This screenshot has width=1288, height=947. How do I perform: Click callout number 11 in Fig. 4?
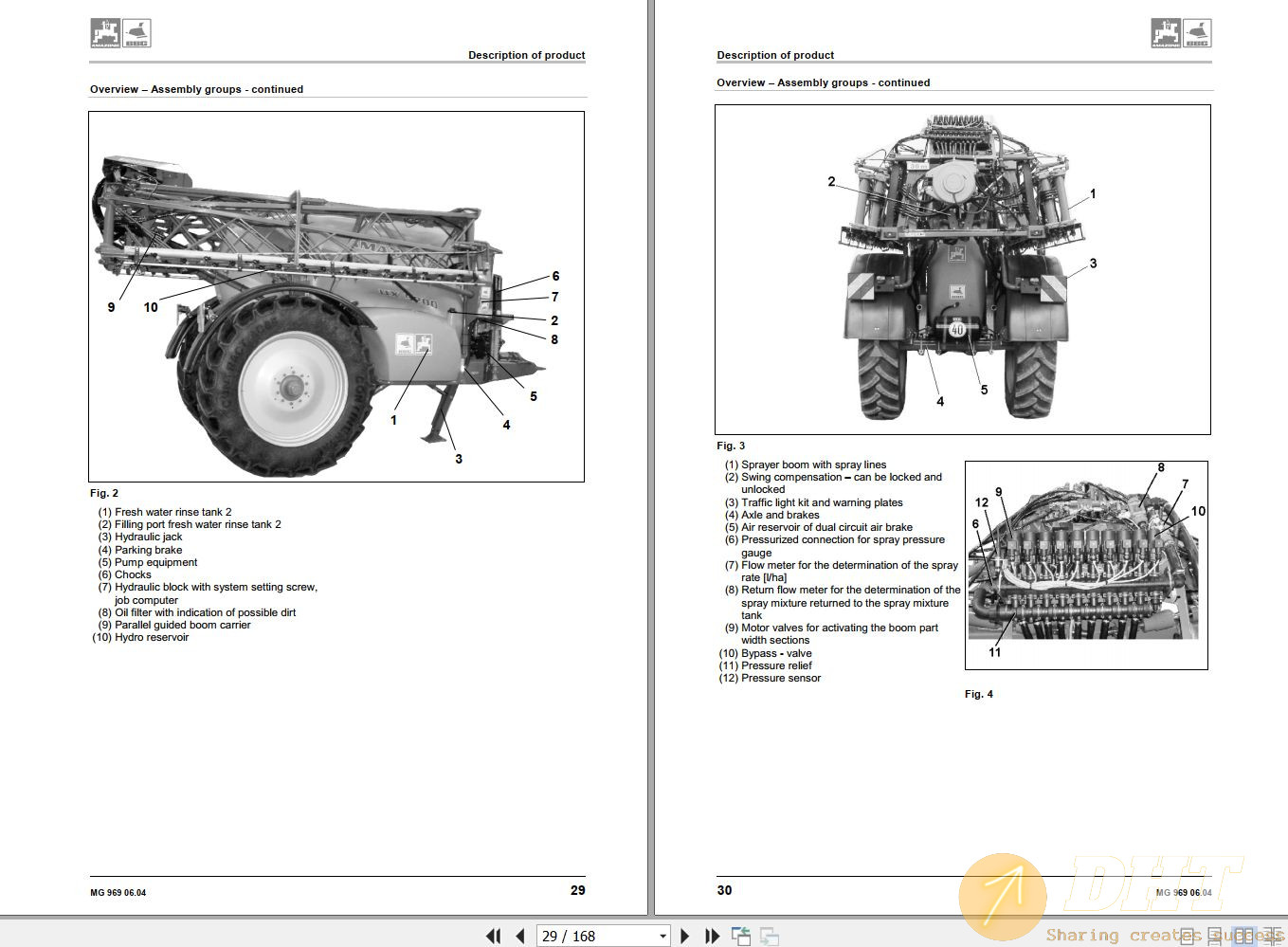(x=995, y=652)
